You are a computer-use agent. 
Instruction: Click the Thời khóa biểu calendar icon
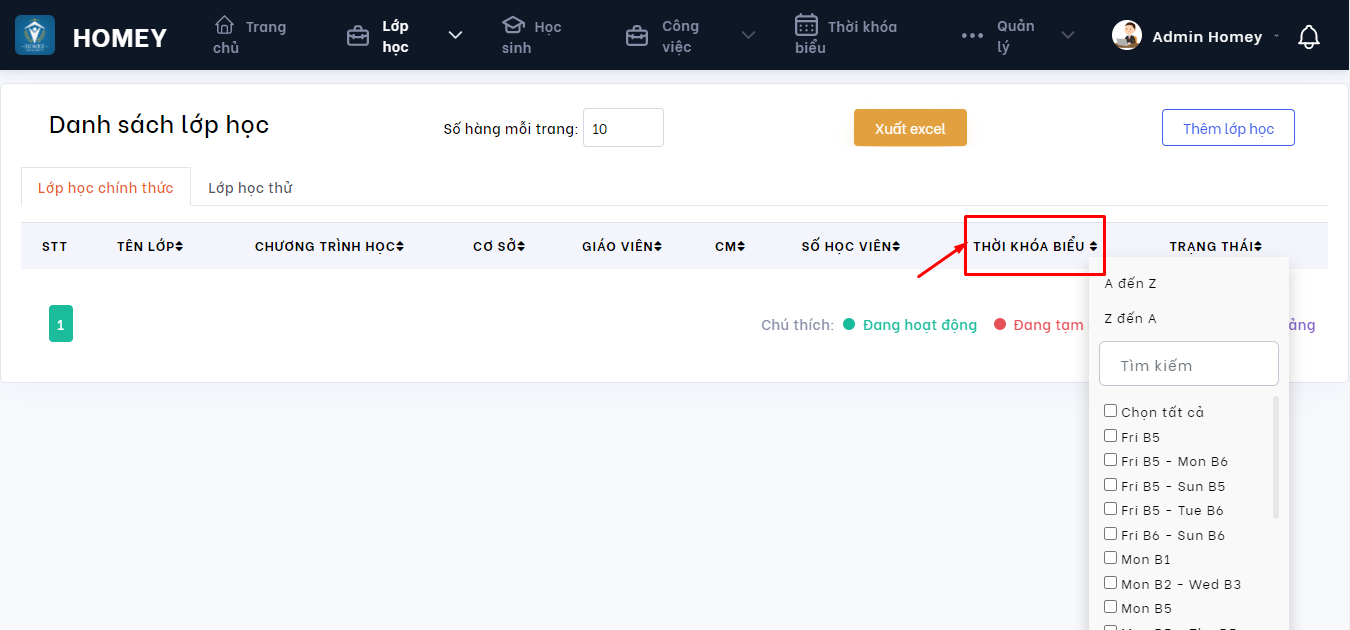click(806, 25)
